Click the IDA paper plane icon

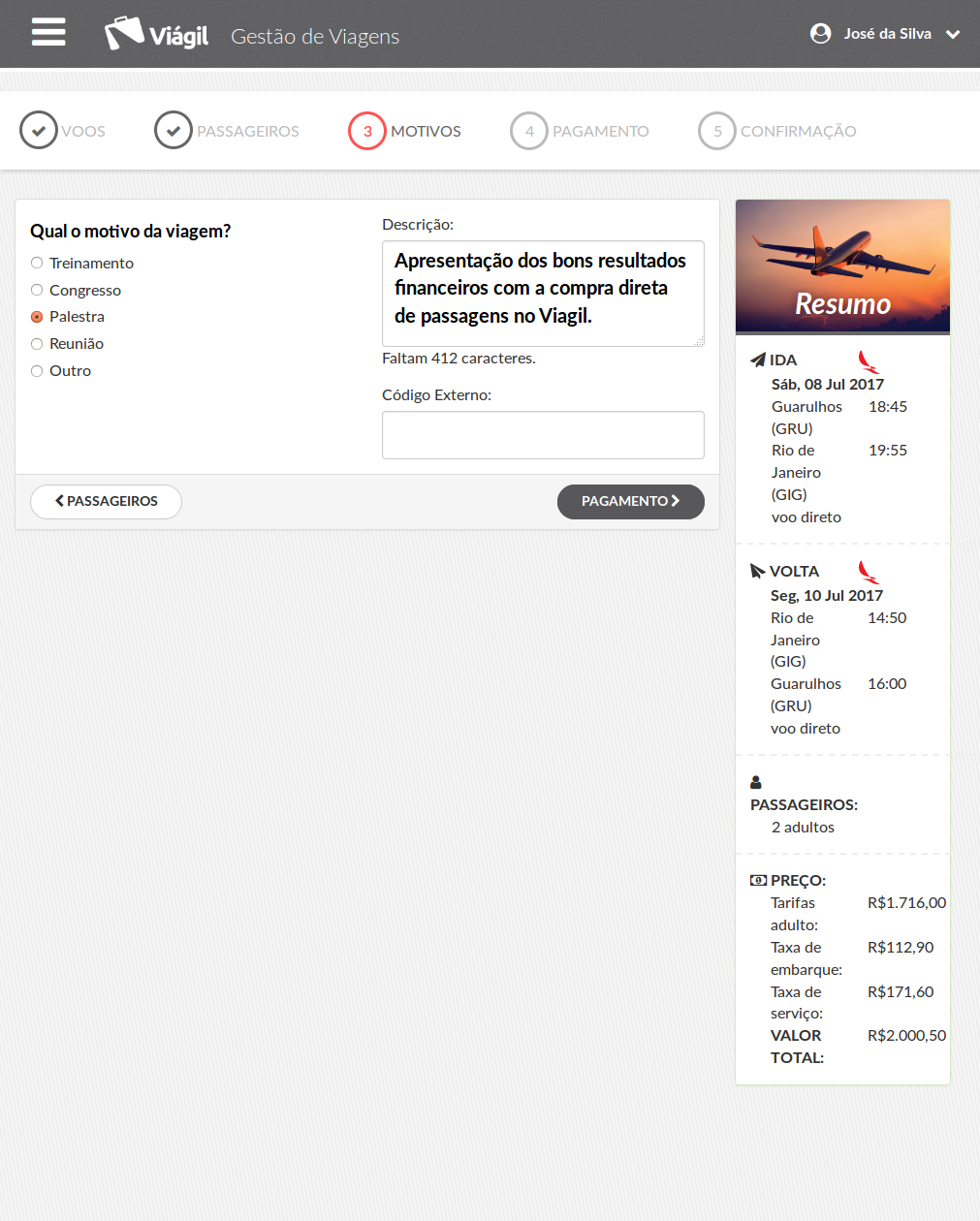[x=758, y=360]
